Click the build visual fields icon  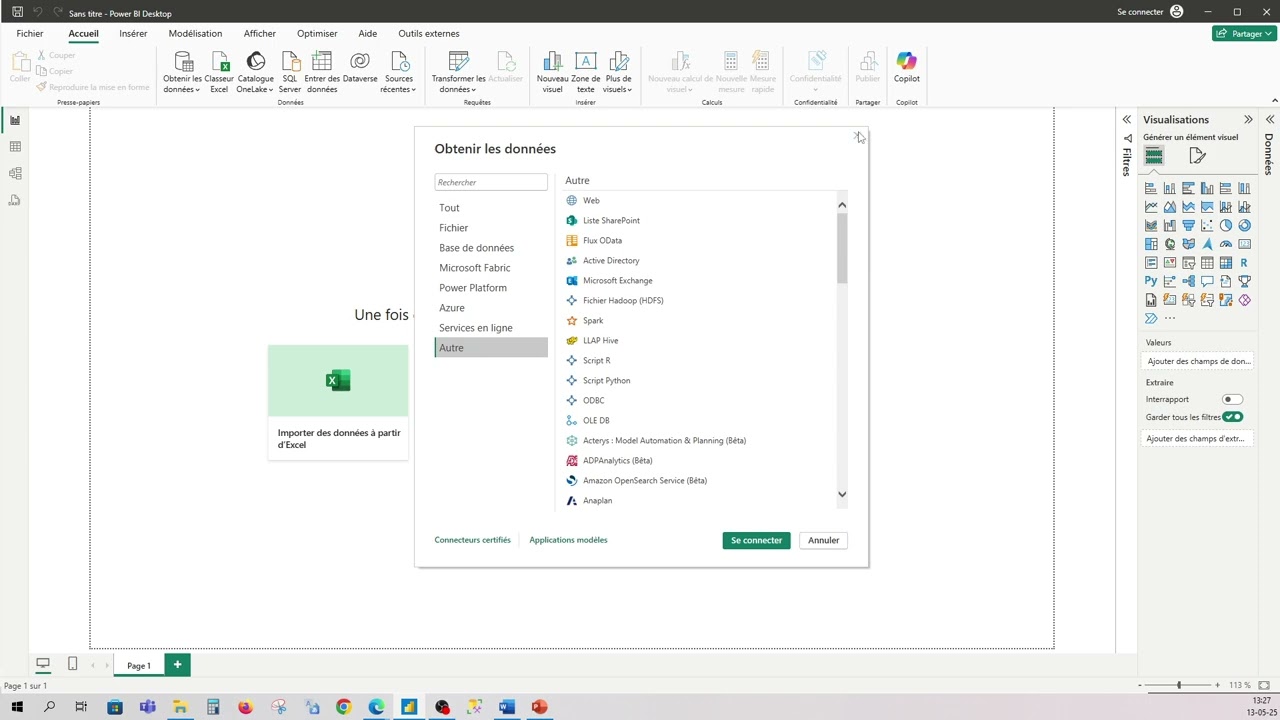pyautogui.click(x=1154, y=156)
